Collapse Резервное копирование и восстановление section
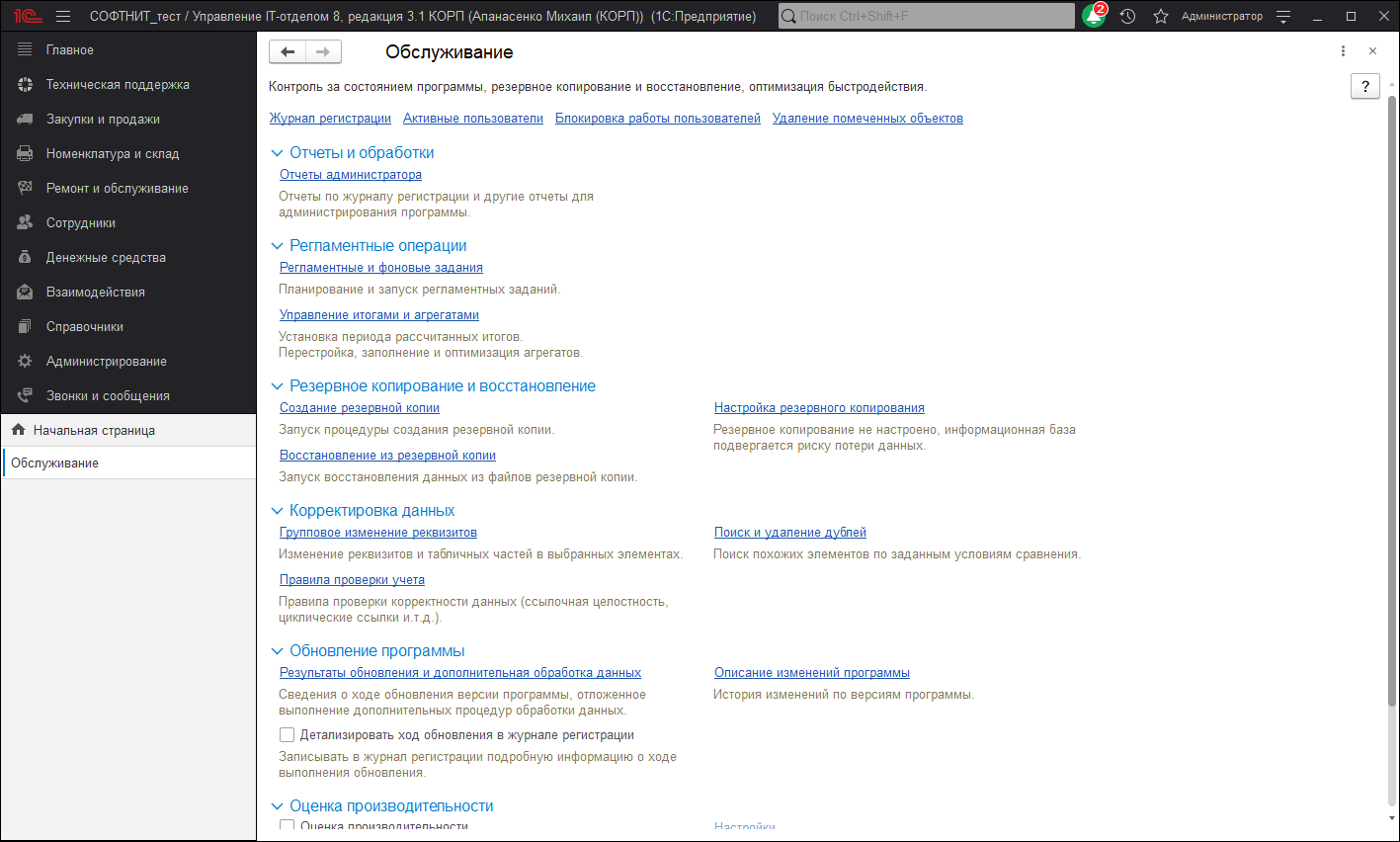 tap(277, 386)
